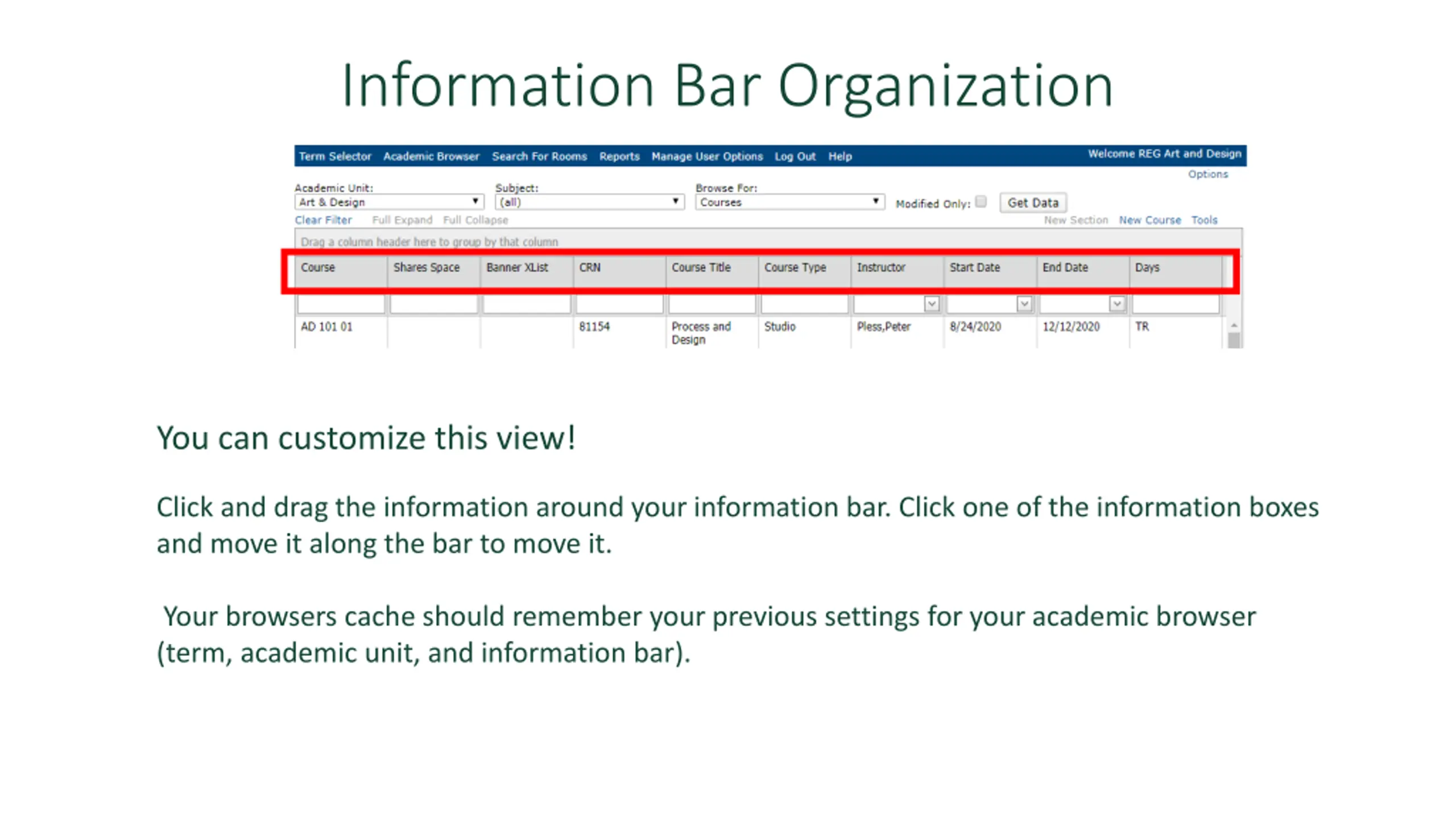
Task: Click the Full Collapse link
Action: click(475, 220)
